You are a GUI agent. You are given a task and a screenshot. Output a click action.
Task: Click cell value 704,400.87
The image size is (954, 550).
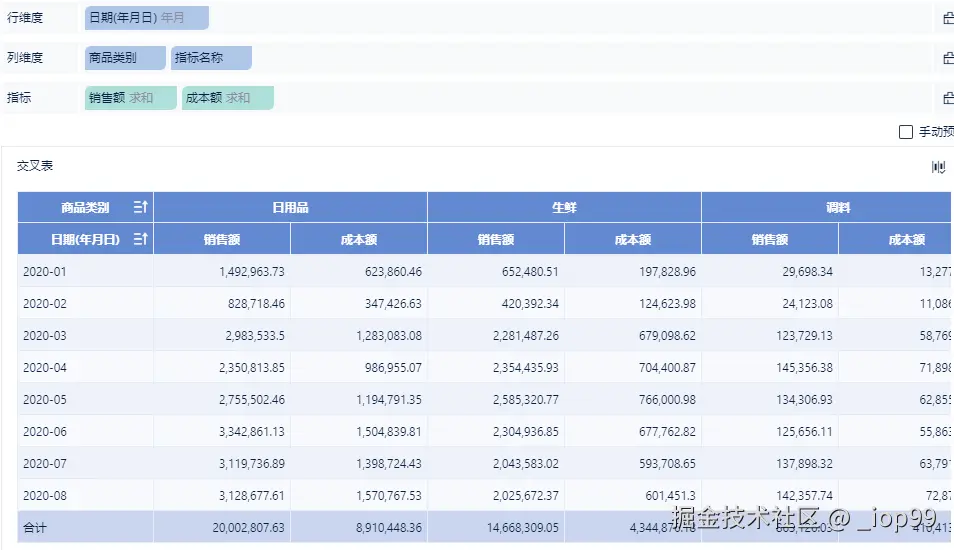[667, 367]
